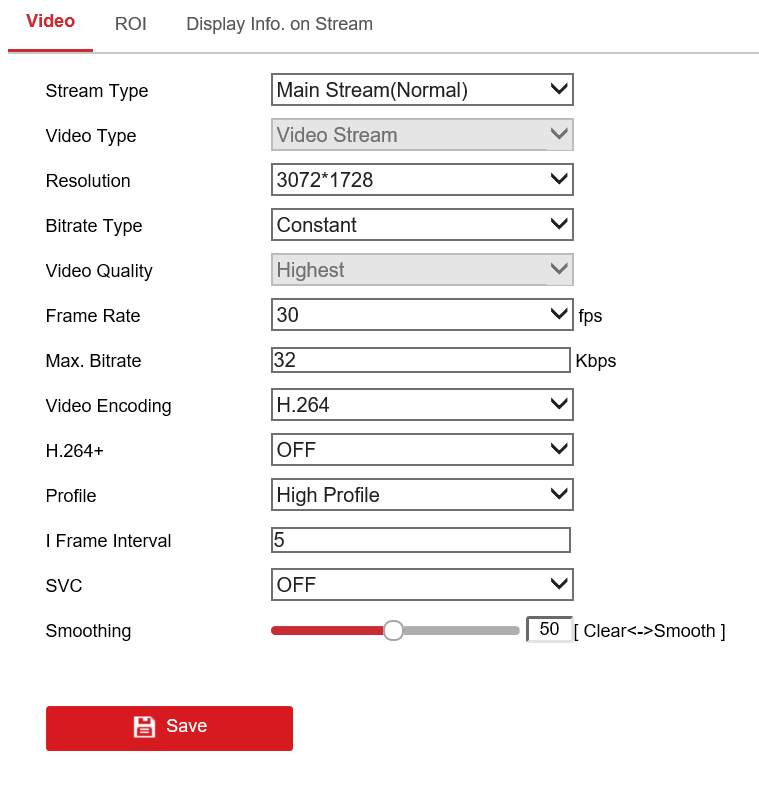The width and height of the screenshot is (759, 789).
Task: Click the Smoothing slider handle
Action: (393, 630)
